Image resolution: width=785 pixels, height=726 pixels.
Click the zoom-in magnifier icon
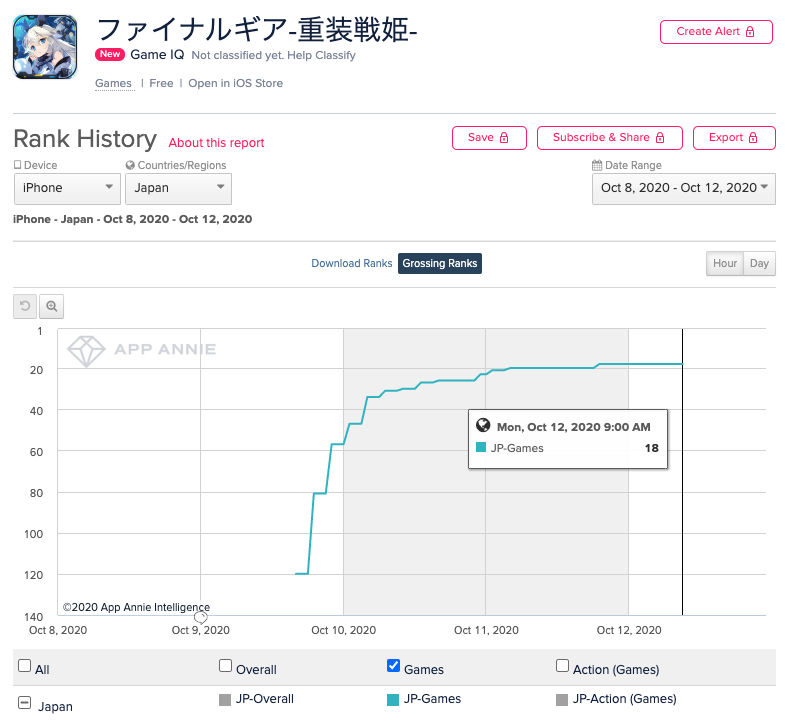(51, 306)
